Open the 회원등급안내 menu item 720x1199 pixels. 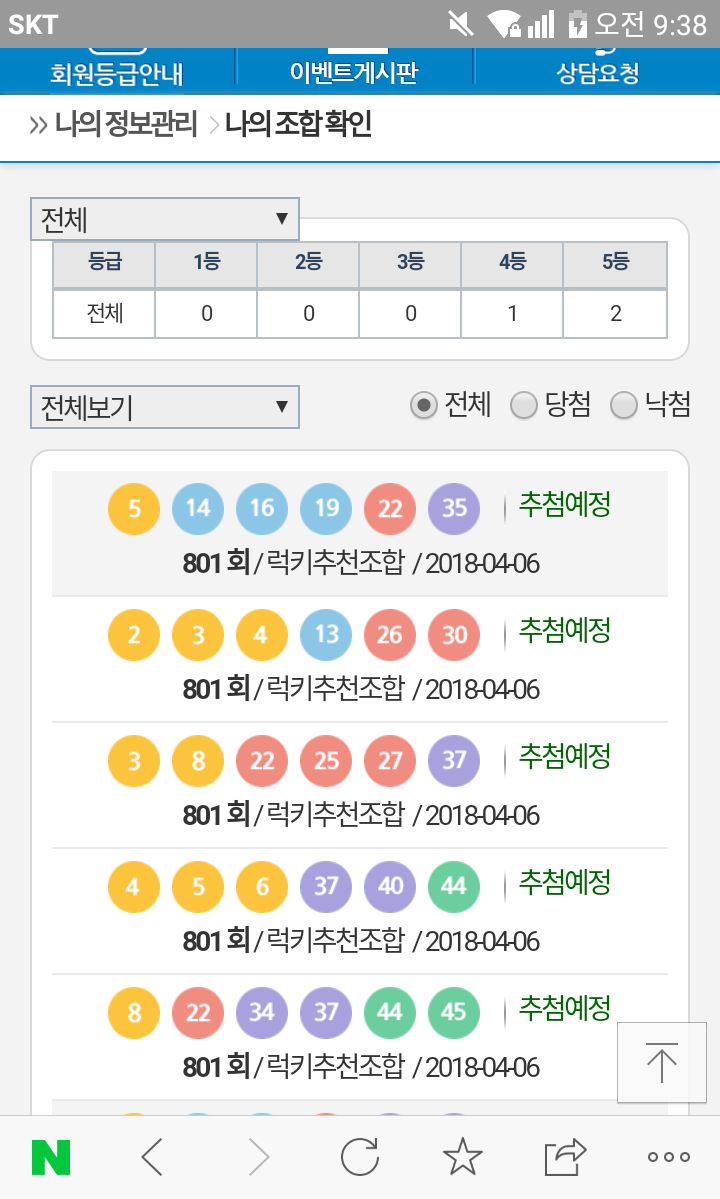click(117, 72)
